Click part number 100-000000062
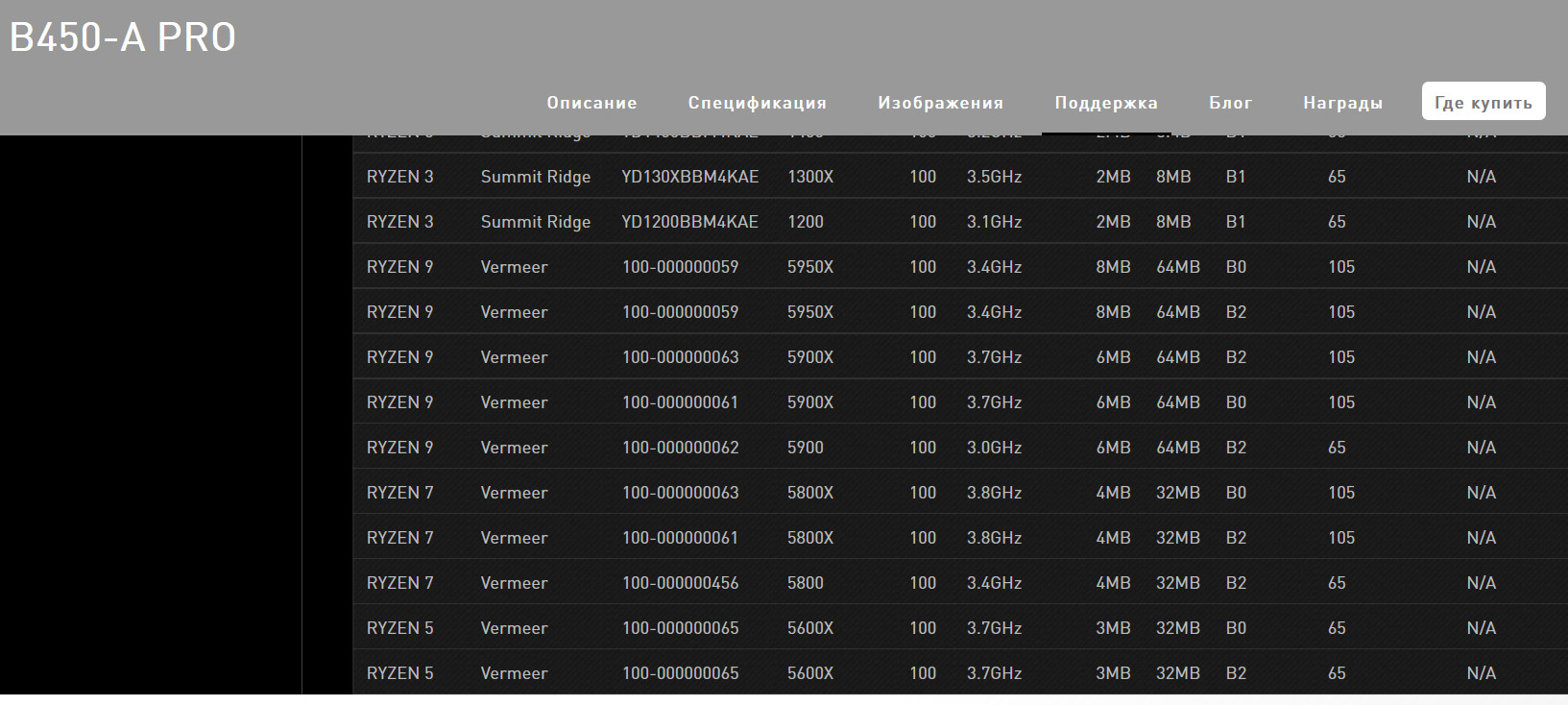Screen dimensions: 1568x705 681,448
